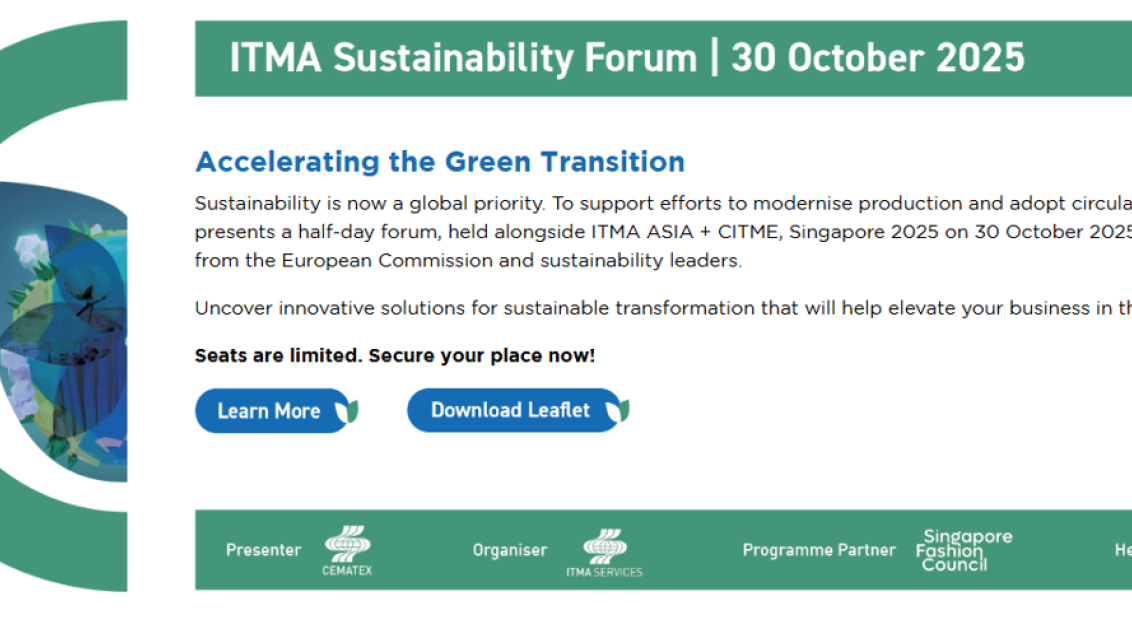The height and width of the screenshot is (624, 1132).
Task: Open the ITMA Services organiser logo
Action: [x=604, y=552]
